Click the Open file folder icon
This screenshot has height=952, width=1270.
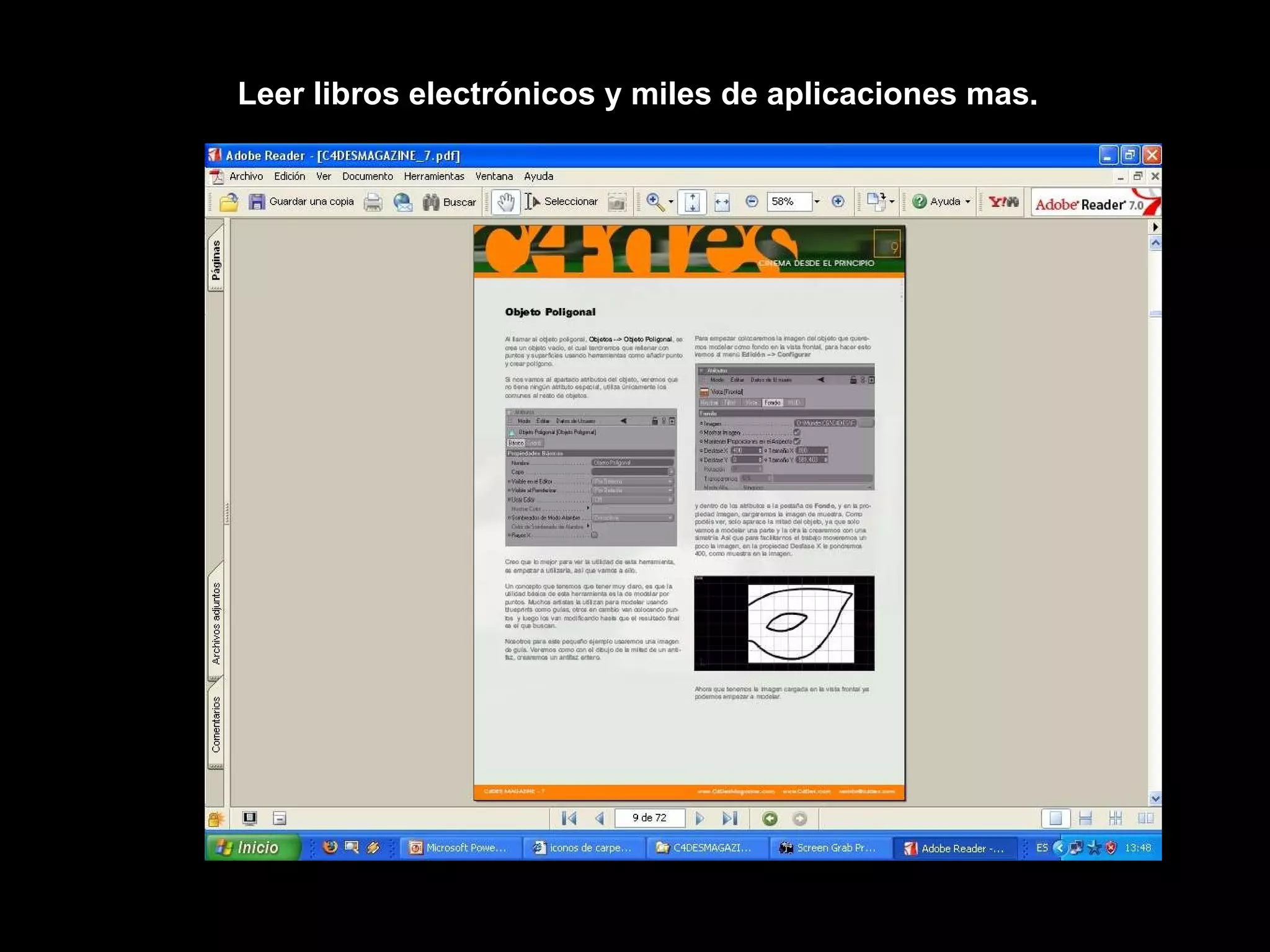click(229, 201)
